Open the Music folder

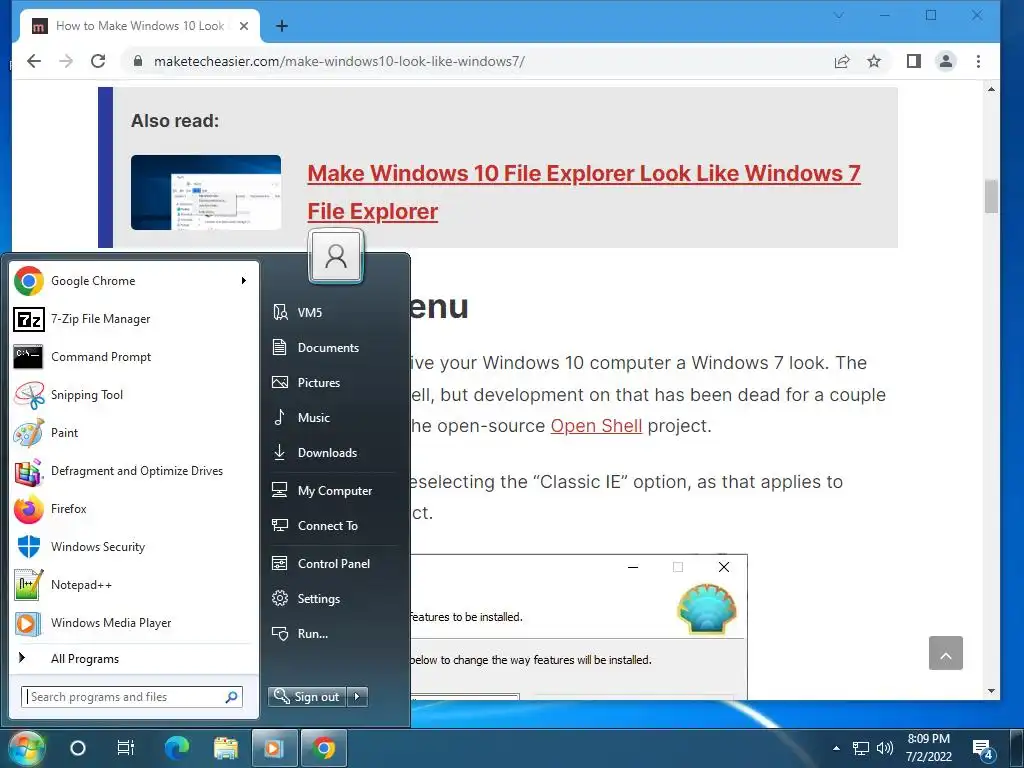pos(334,417)
